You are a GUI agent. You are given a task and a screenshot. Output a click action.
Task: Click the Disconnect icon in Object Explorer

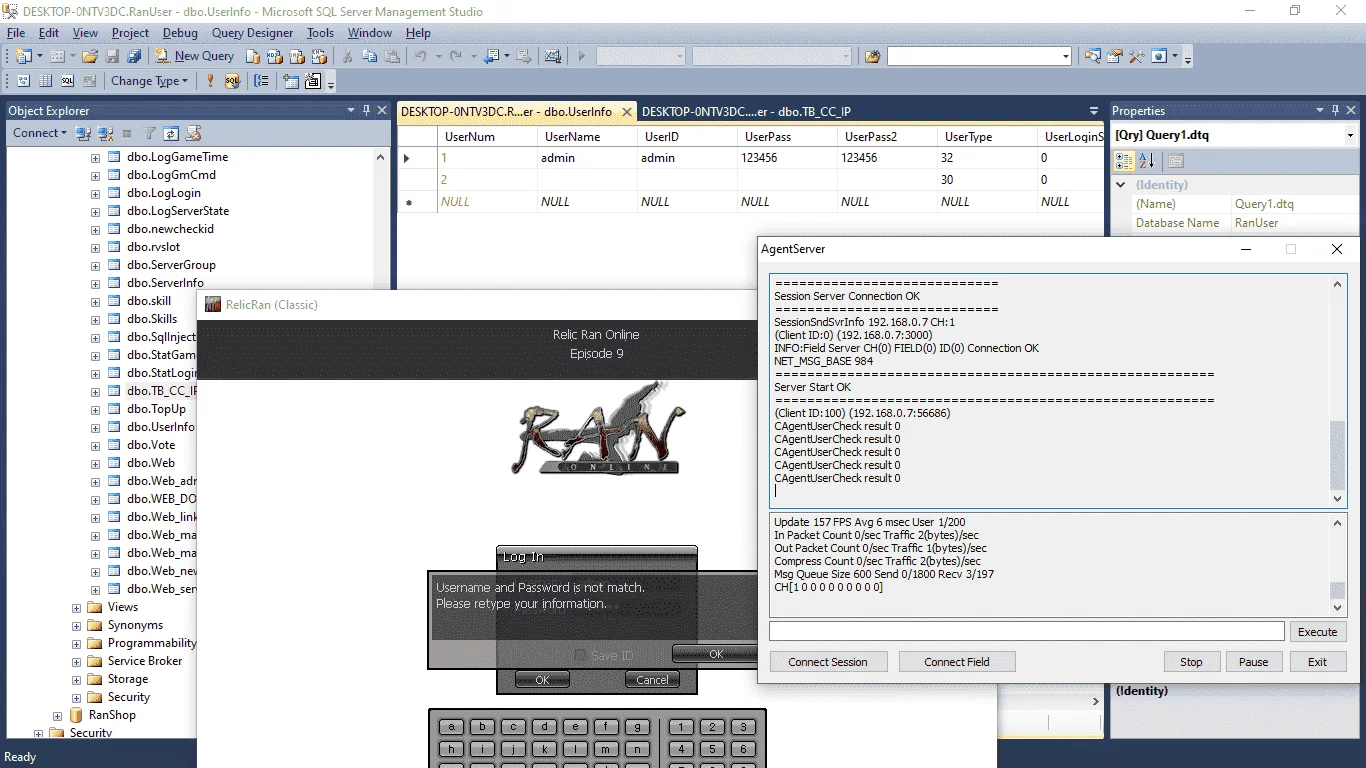pos(105,133)
